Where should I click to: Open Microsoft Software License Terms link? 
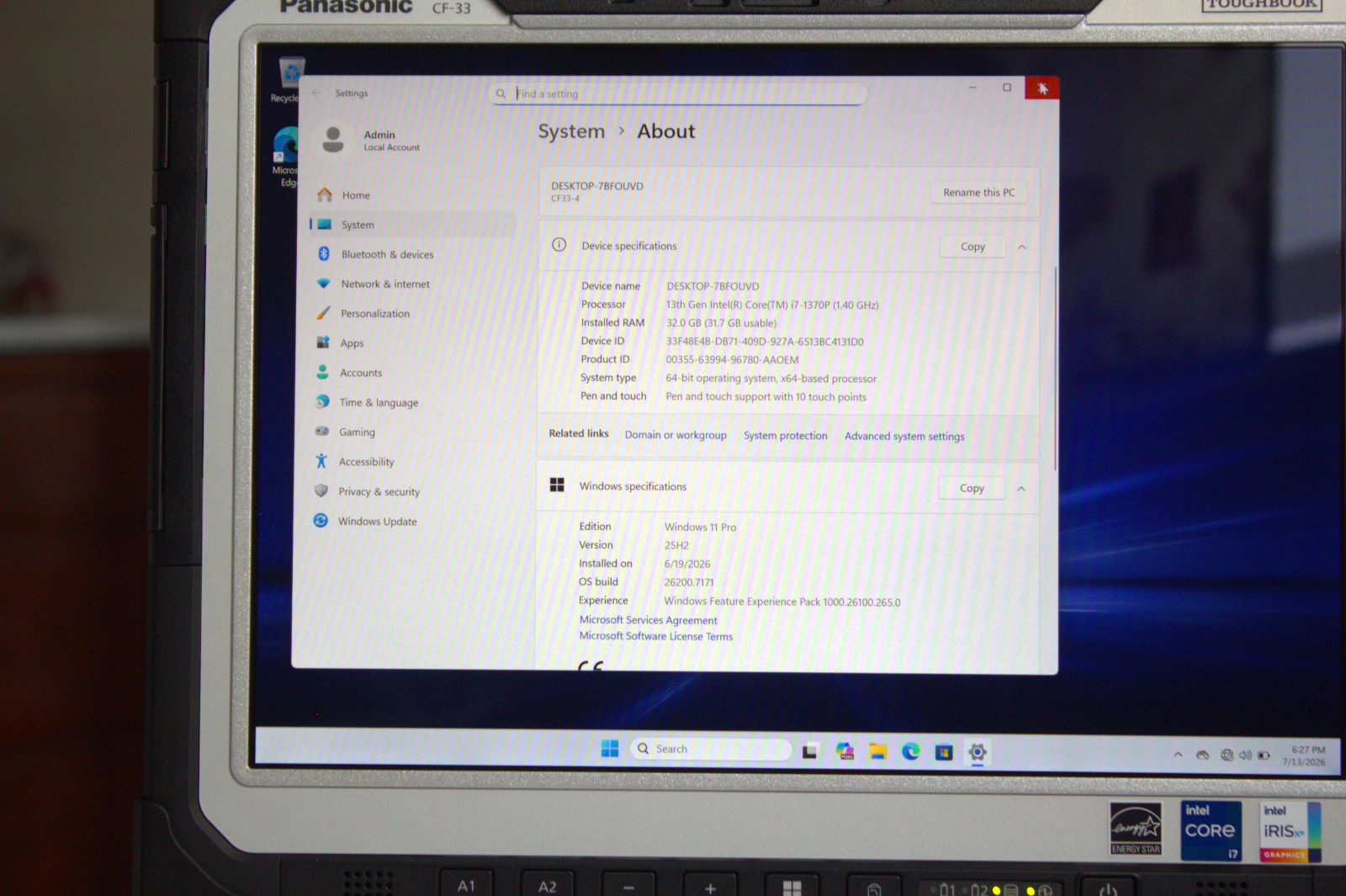(656, 636)
